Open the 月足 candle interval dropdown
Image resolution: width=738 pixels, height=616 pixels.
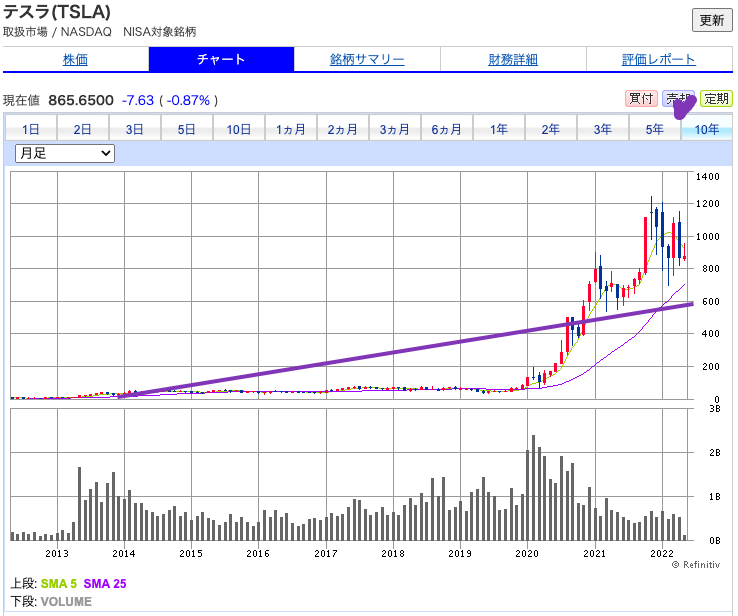tap(65, 153)
